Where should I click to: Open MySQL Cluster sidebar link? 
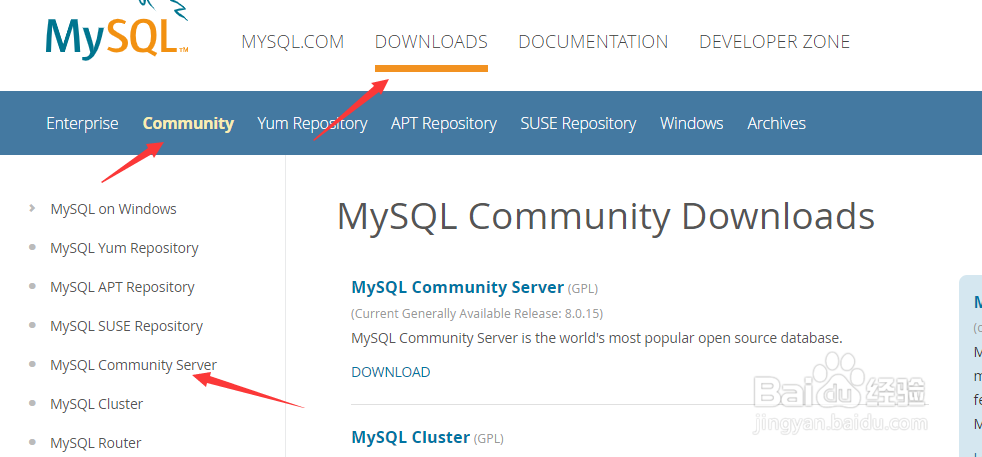coord(96,404)
